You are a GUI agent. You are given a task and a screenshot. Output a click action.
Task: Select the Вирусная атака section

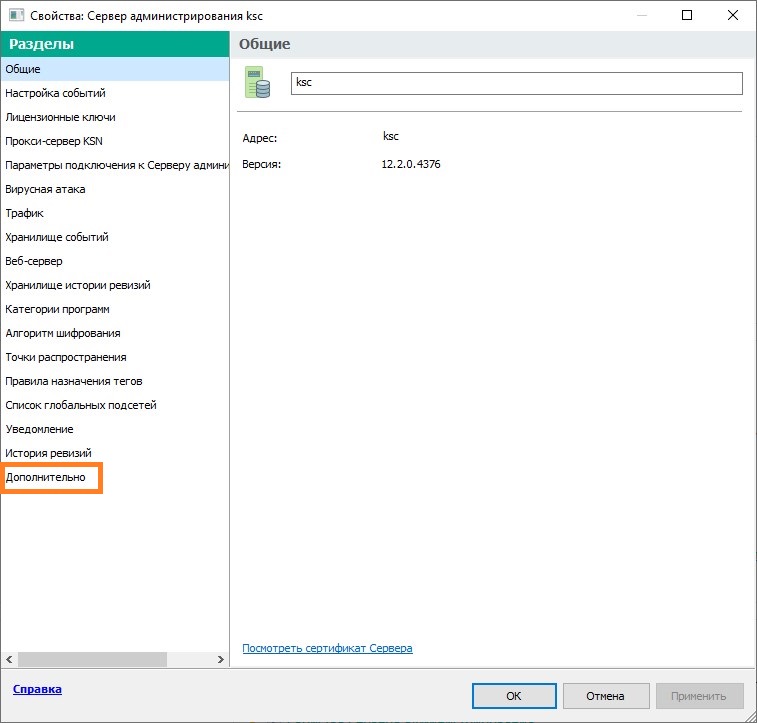(45, 189)
